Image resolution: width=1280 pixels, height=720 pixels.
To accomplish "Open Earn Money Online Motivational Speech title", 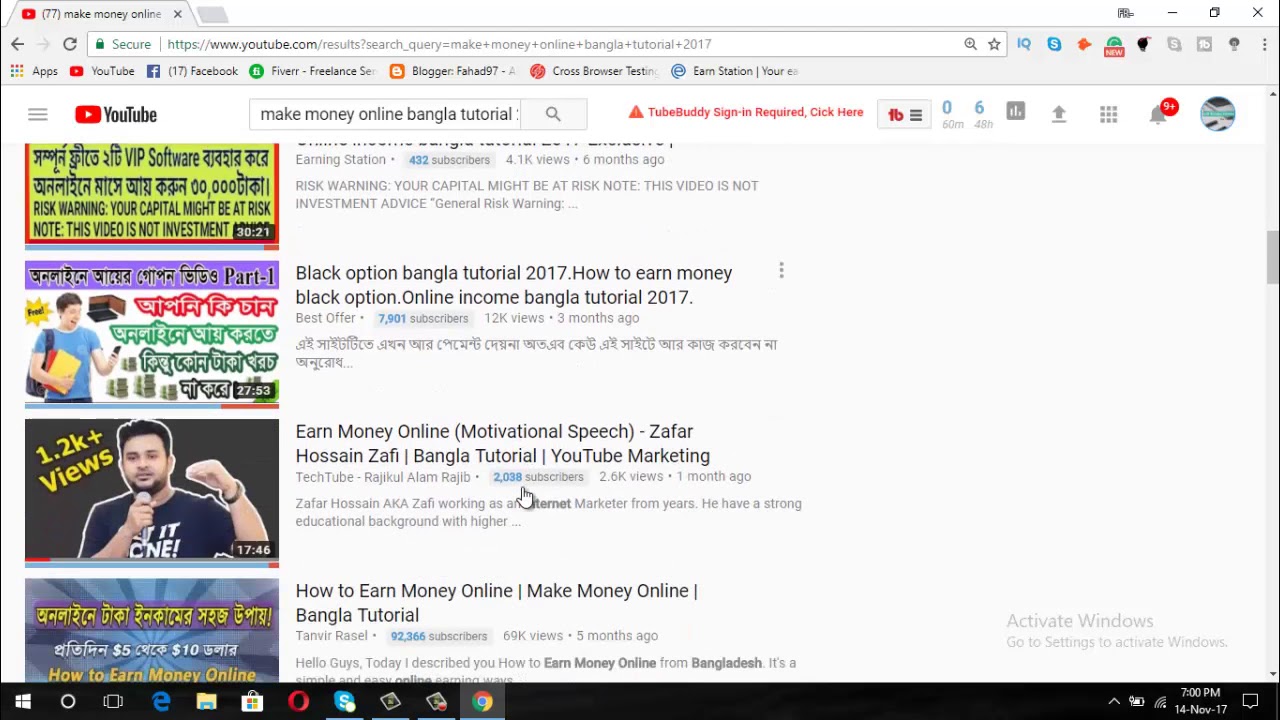I will point(503,443).
